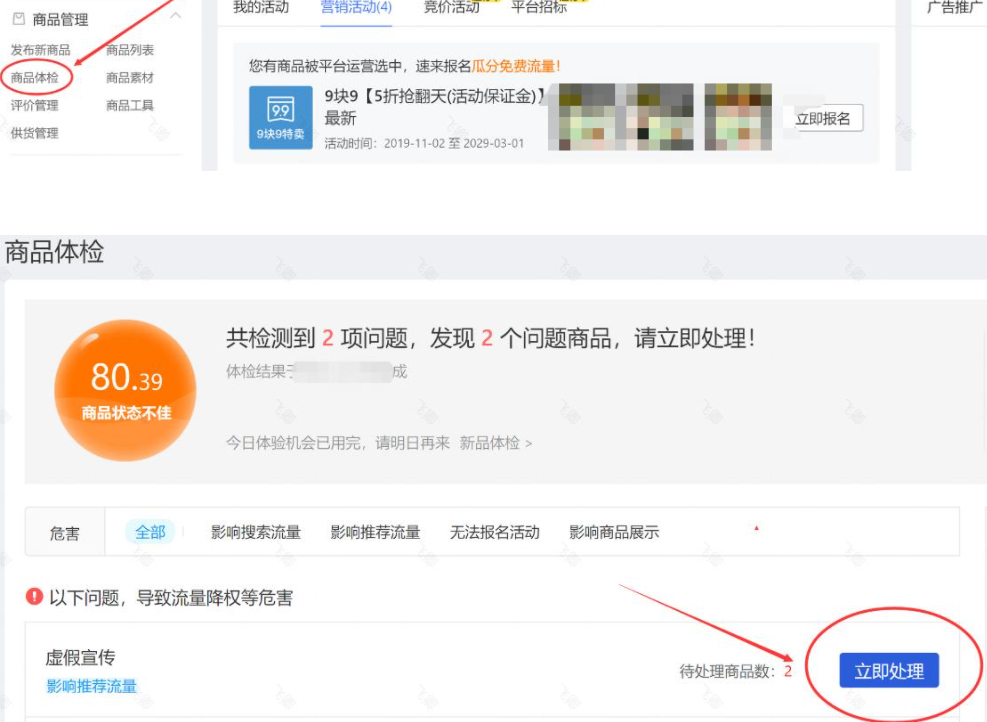Click the 立即处理 button
This screenshot has height=722, width=987.
tap(889, 670)
